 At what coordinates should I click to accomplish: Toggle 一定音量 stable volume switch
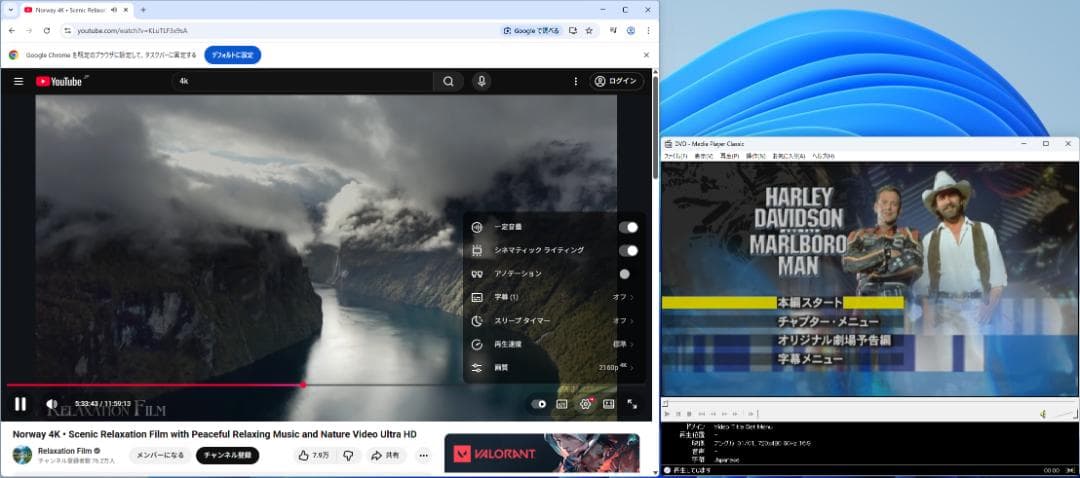point(628,227)
